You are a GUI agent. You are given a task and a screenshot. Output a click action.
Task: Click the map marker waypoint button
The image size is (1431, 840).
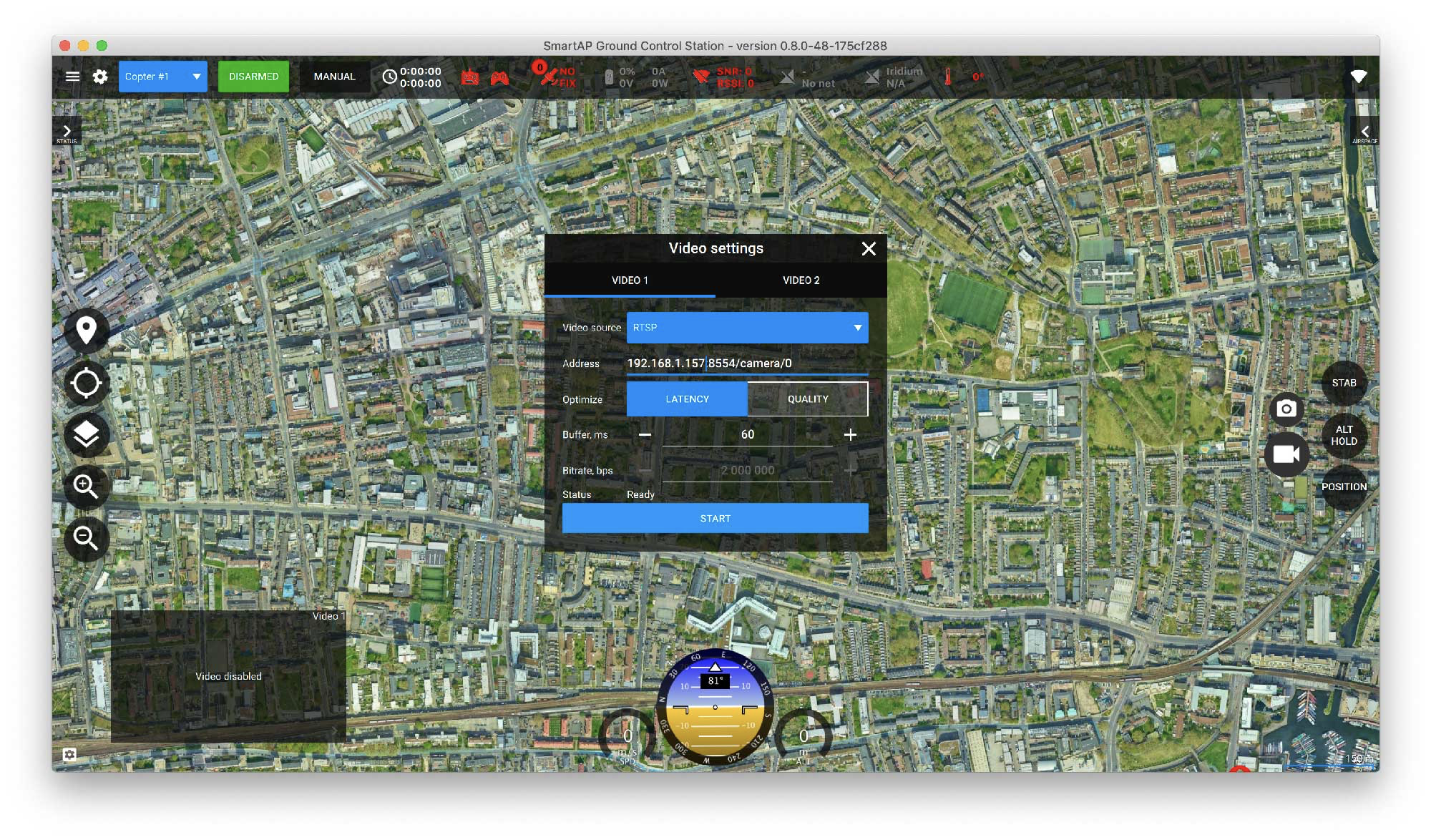pyautogui.click(x=86, y=331)
